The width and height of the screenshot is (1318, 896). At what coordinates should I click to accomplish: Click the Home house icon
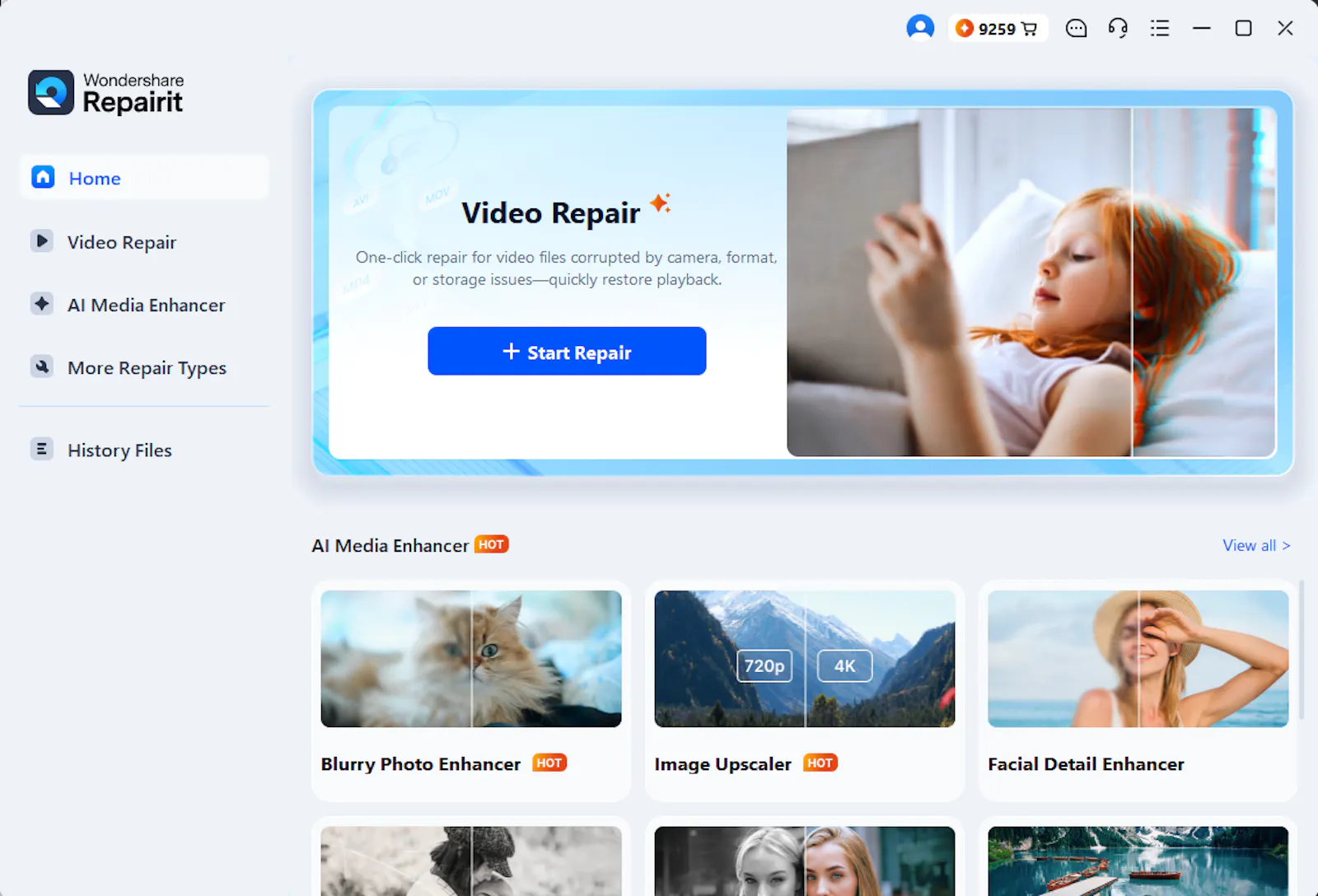pos(43,177)
